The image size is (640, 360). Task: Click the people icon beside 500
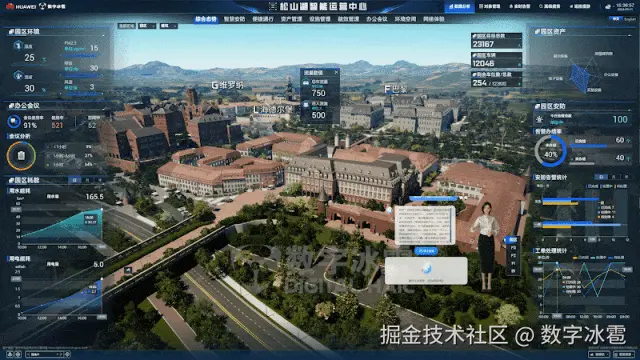click(306, 105)
